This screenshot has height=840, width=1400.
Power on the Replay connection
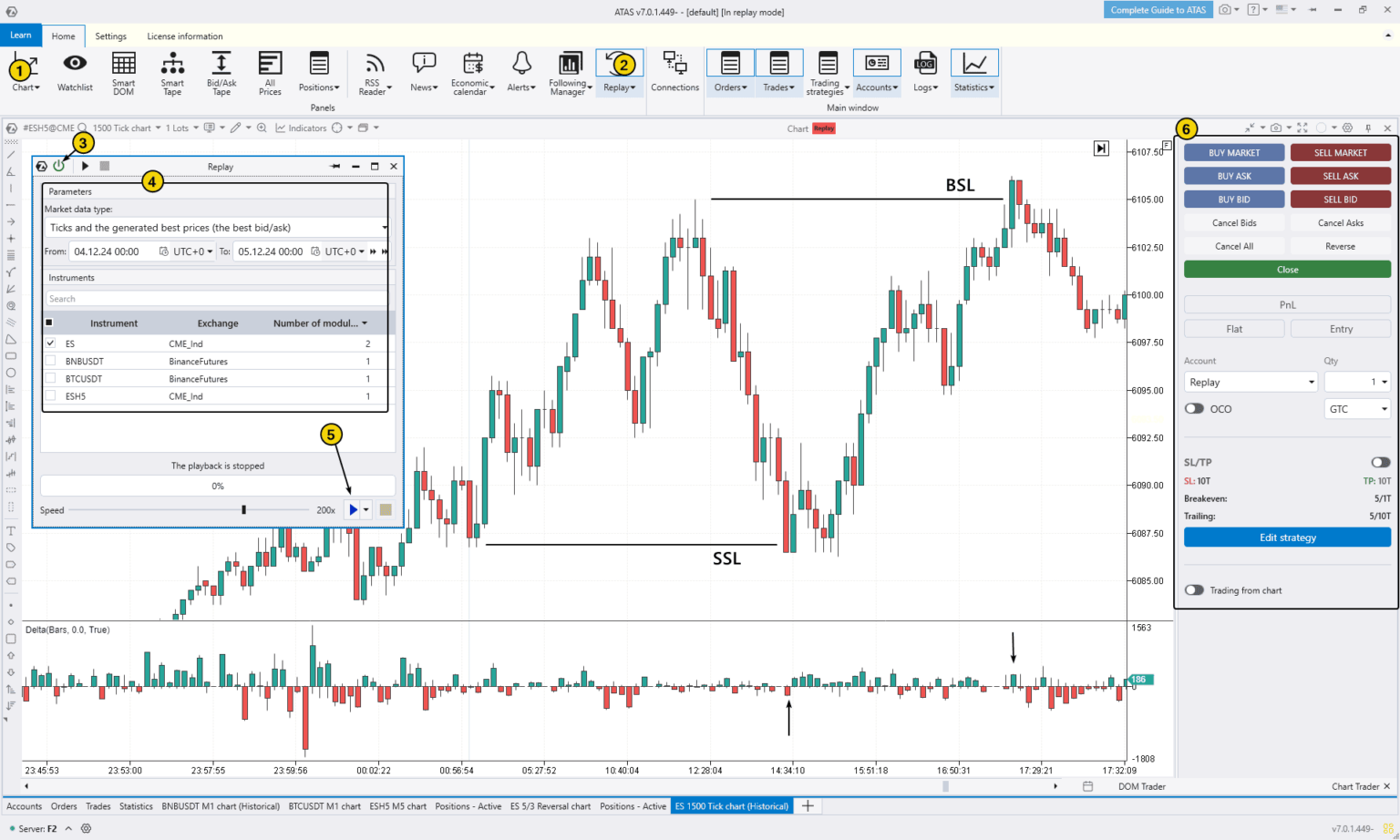60,166
